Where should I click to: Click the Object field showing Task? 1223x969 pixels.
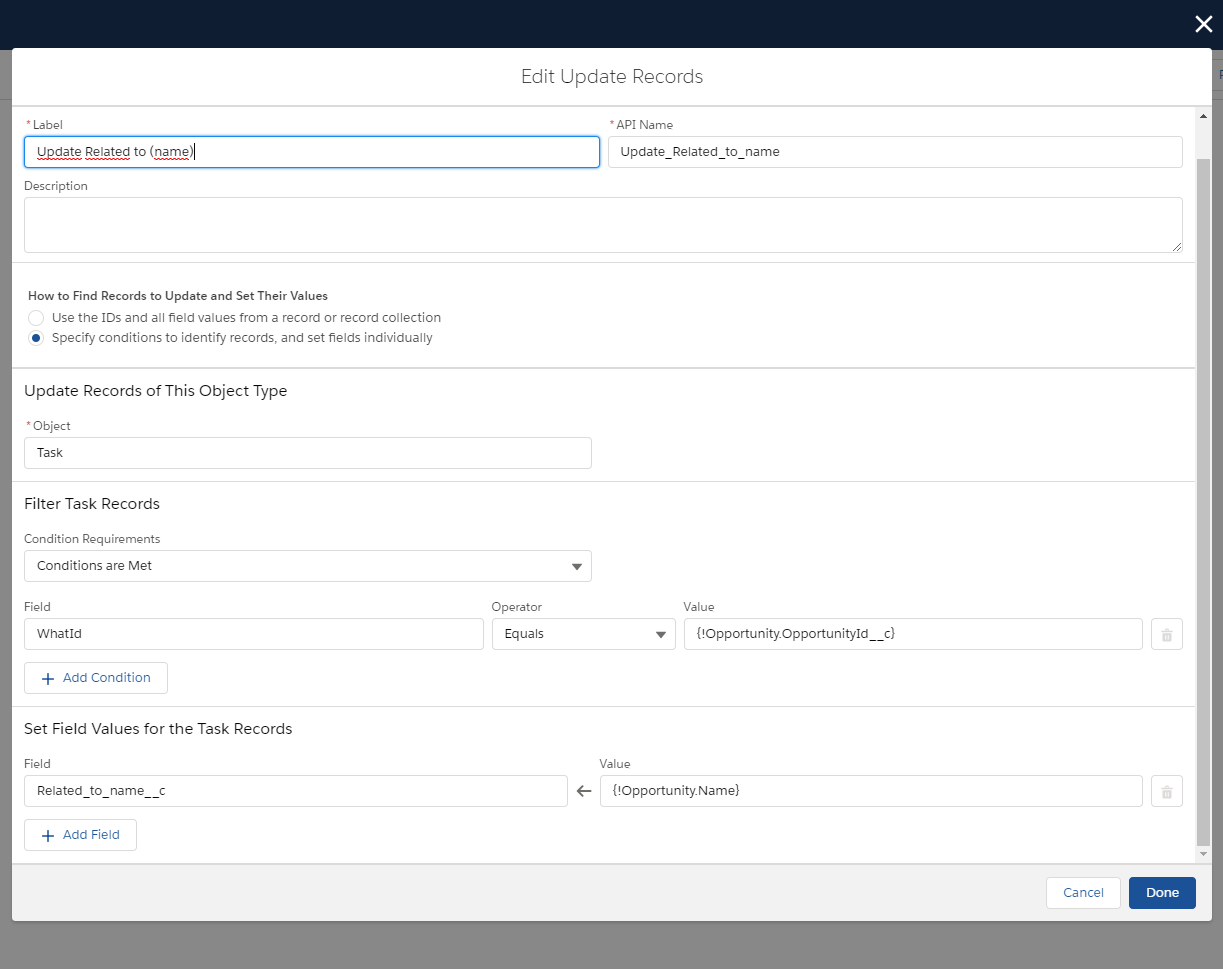(x=307, y=453)
